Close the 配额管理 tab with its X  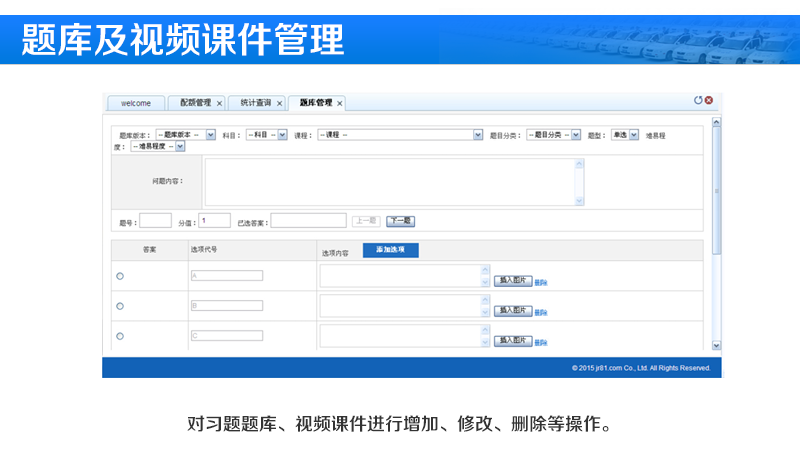coord(219,103)
